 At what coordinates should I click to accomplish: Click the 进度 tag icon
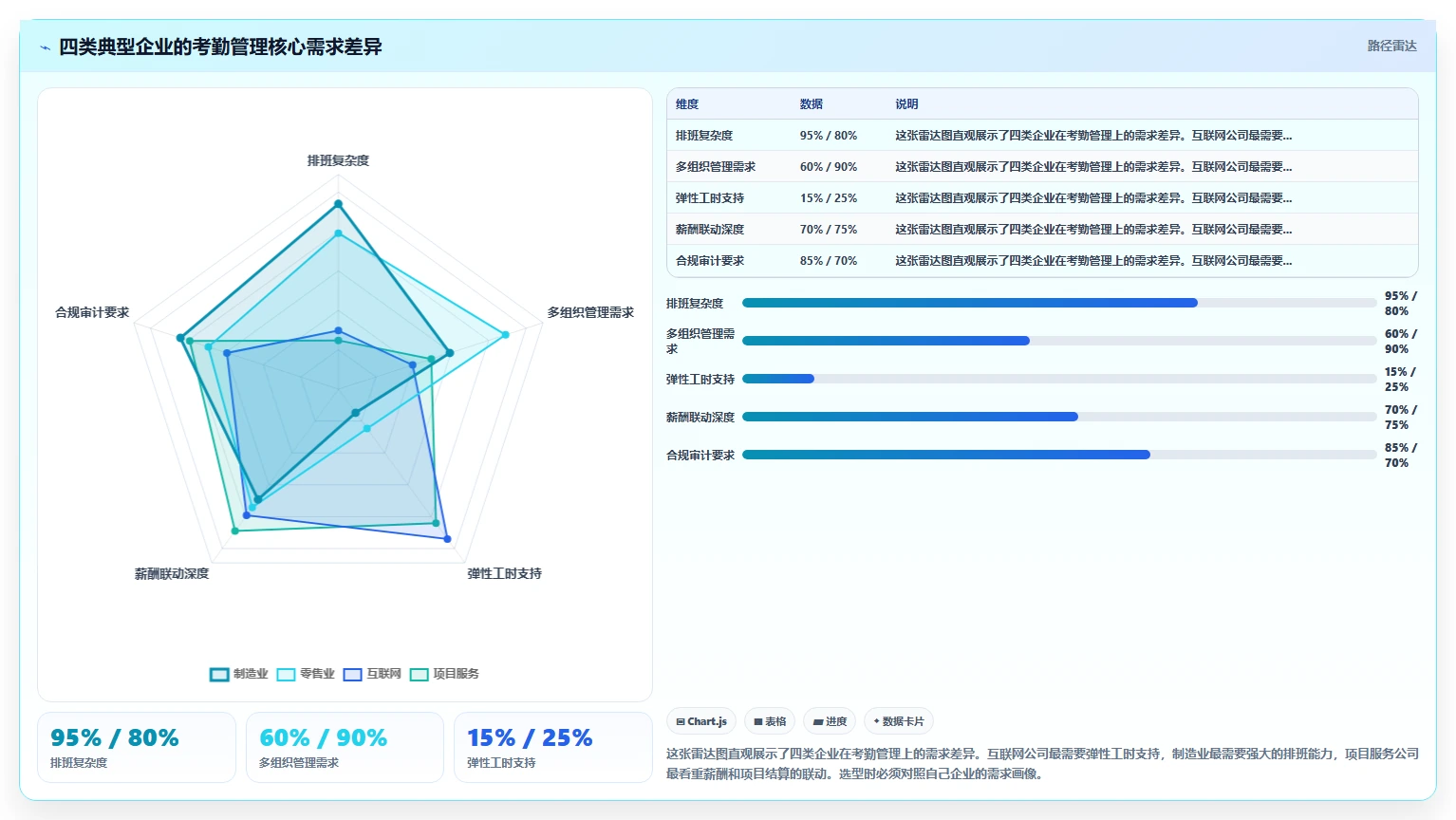click(818, 722)
